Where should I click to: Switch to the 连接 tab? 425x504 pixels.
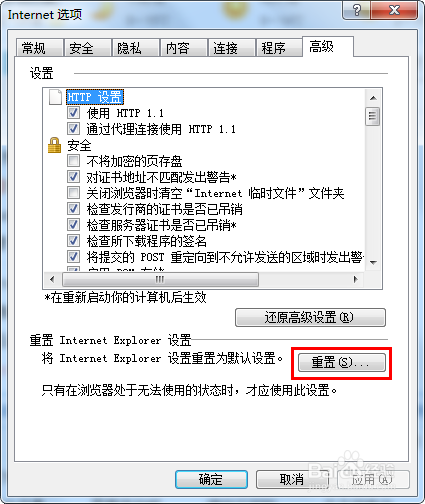click(231, 48)
